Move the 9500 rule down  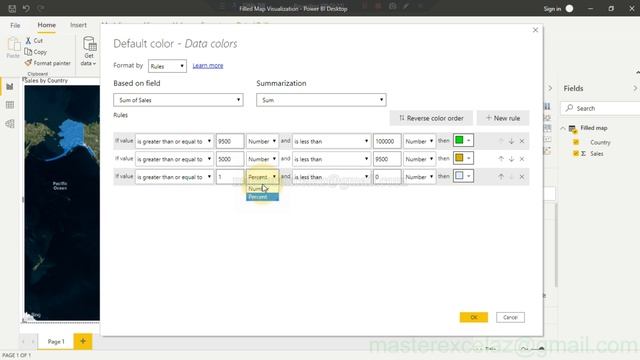[x=511, y=141]
